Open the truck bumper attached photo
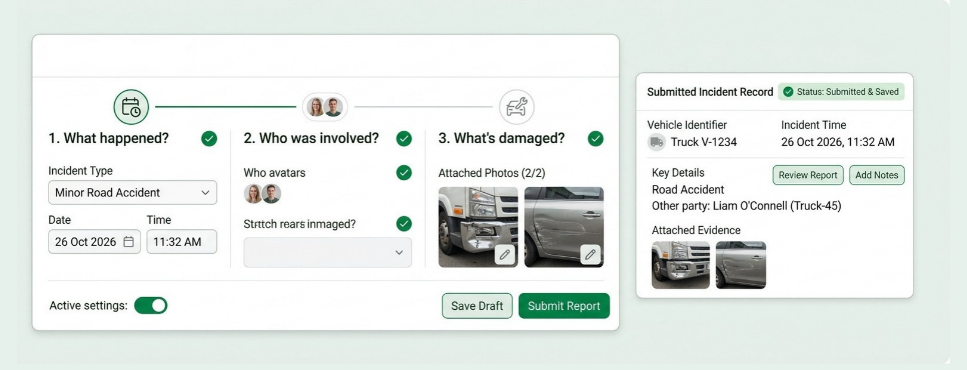The height and width of the screenshot is (370, 967). point(479,227)
